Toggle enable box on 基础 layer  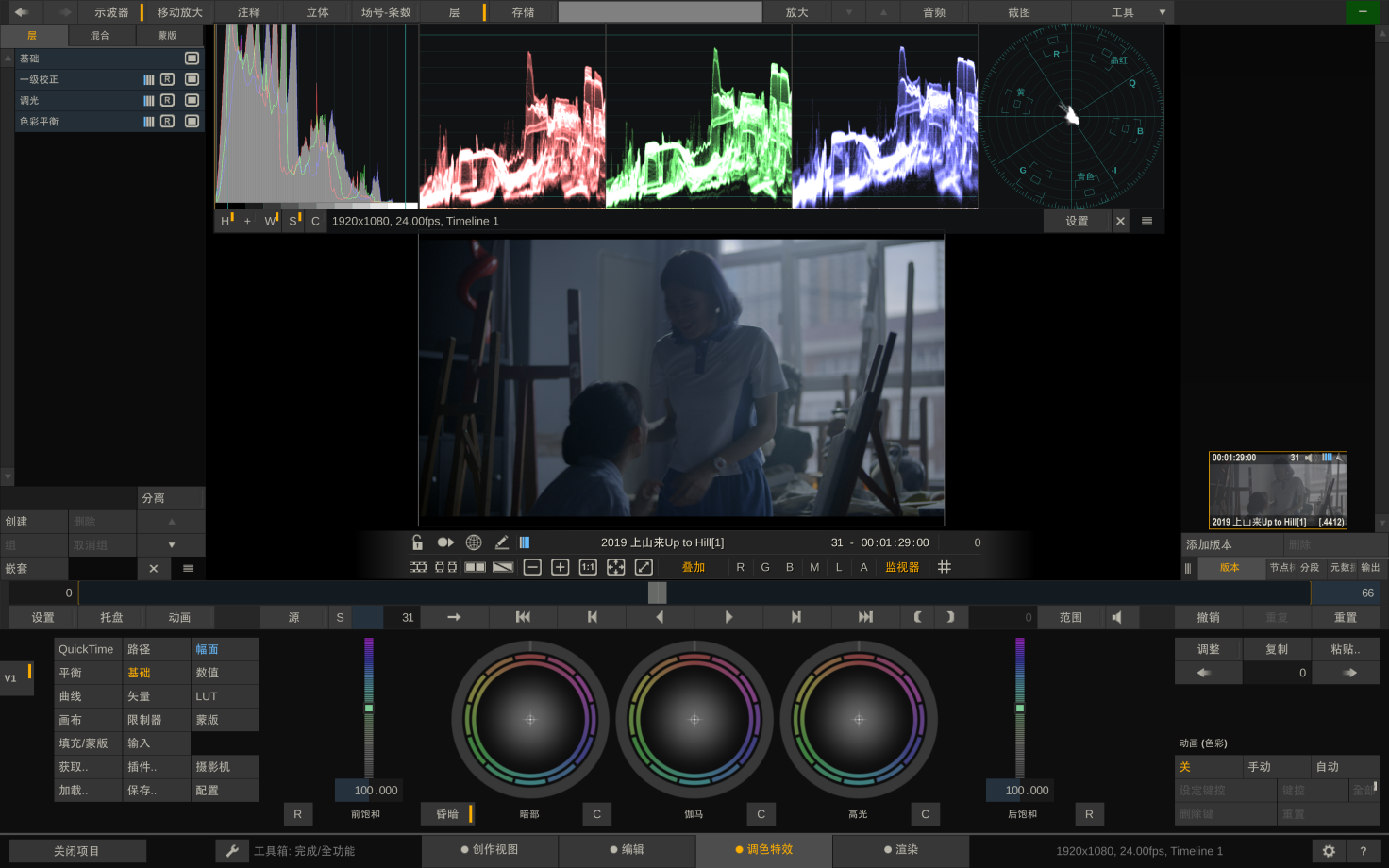[x=192, y=58]
